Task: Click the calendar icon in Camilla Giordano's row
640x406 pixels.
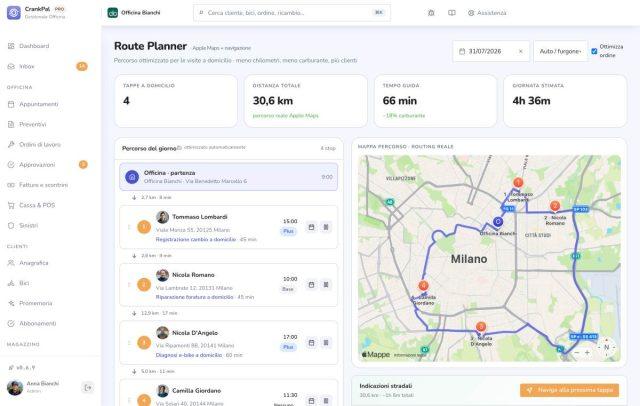Action: pyautogui.click(x=311, y=401)
